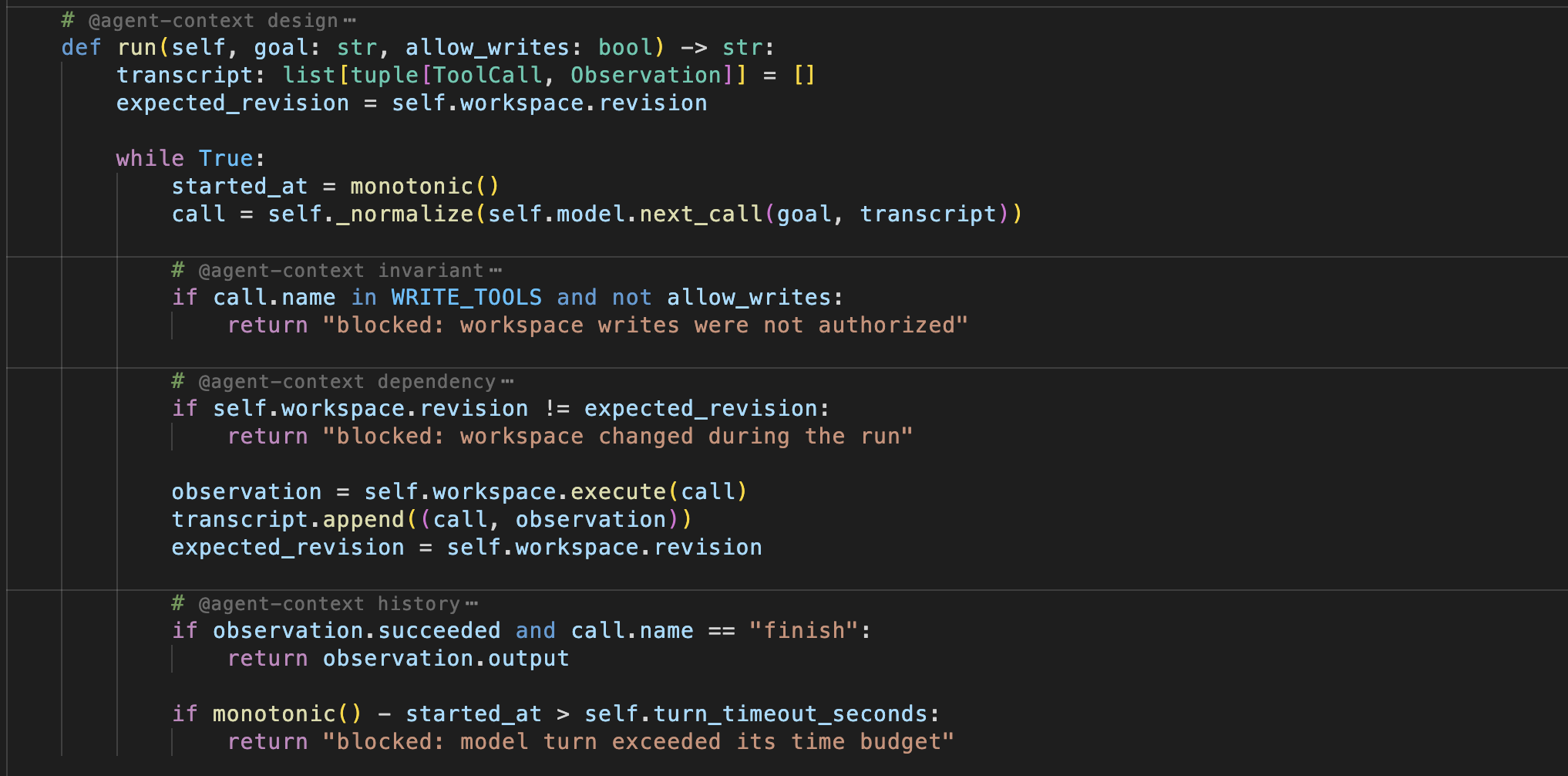Click 'turn_timeout_seconds' attribute
The image size is (1568, 776).
pos(790,714)
